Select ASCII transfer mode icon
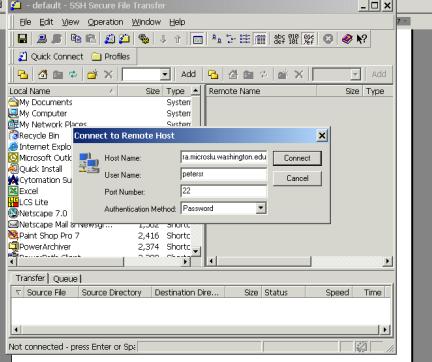The height and width of the screenshot is (362, 432). click(x=279, y=39)
